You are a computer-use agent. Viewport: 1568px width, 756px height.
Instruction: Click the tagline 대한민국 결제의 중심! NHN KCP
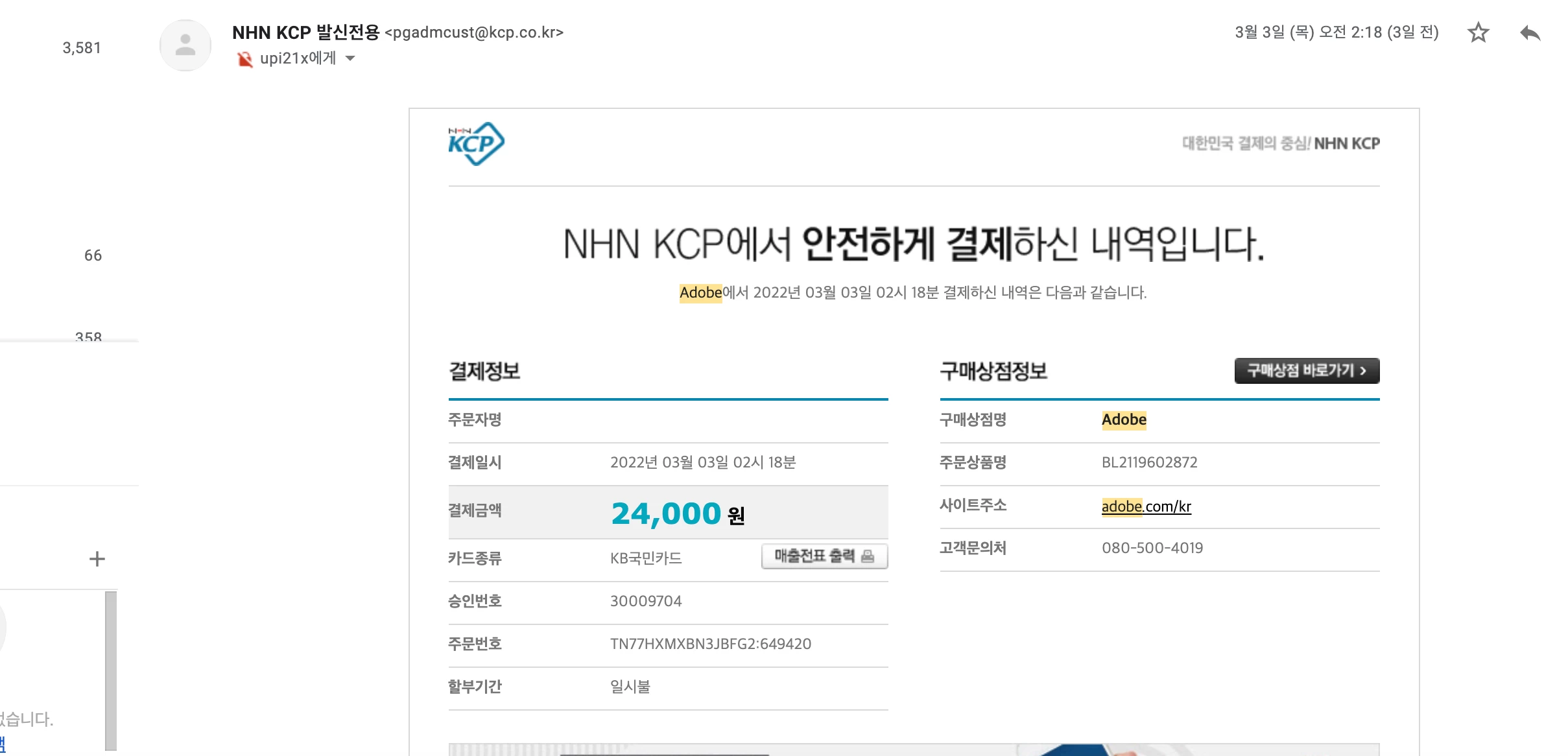1281,143
